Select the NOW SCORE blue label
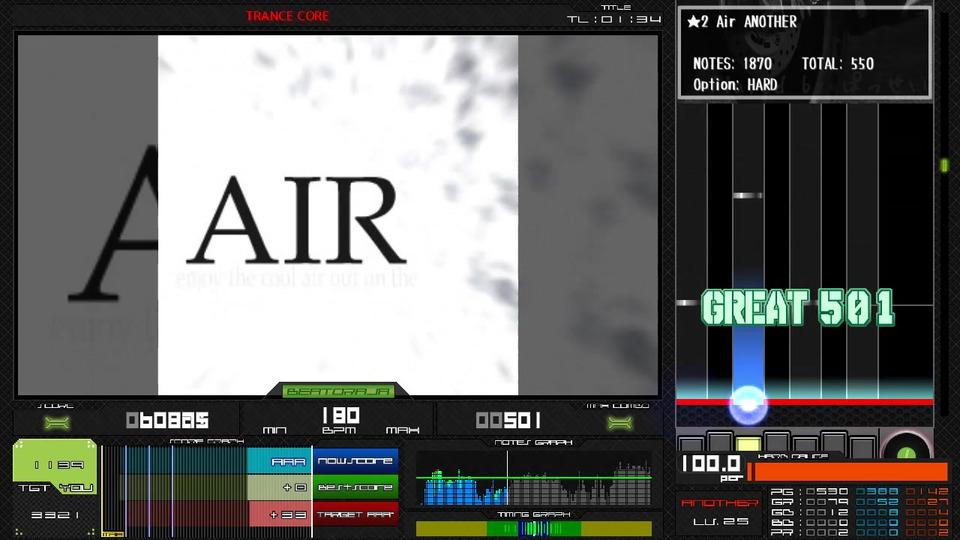This screenshot has height=540, width=960. click(x=355, y=461)
